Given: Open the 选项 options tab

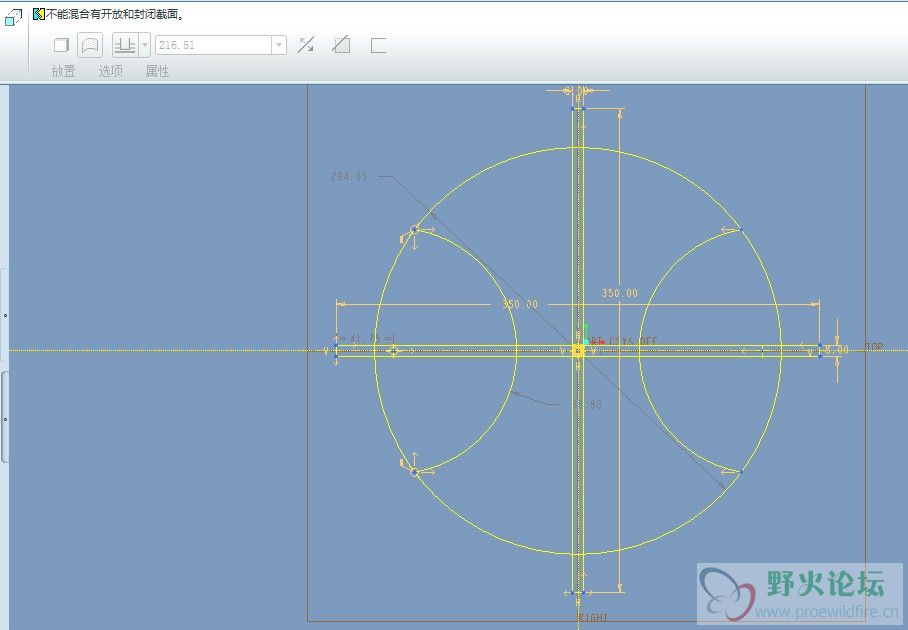Looking at the screenshot, I should 110,71.
